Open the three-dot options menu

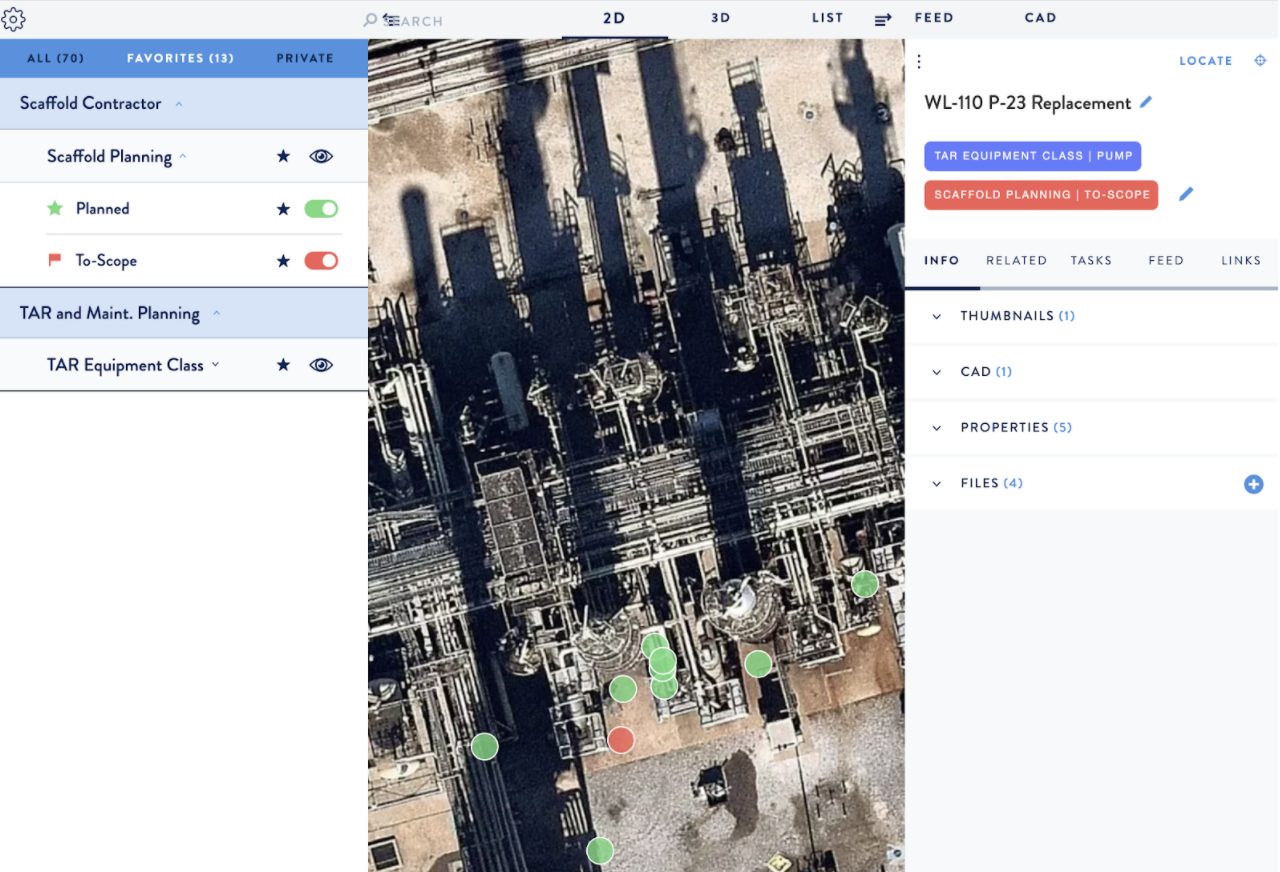(919, 61)
